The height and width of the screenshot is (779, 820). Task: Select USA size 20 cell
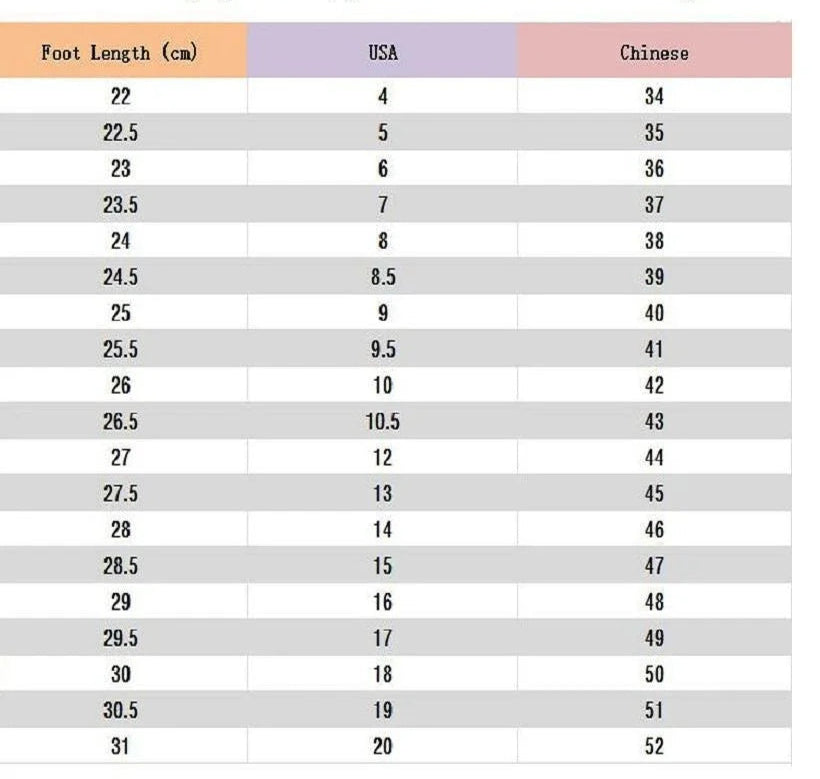382,746
